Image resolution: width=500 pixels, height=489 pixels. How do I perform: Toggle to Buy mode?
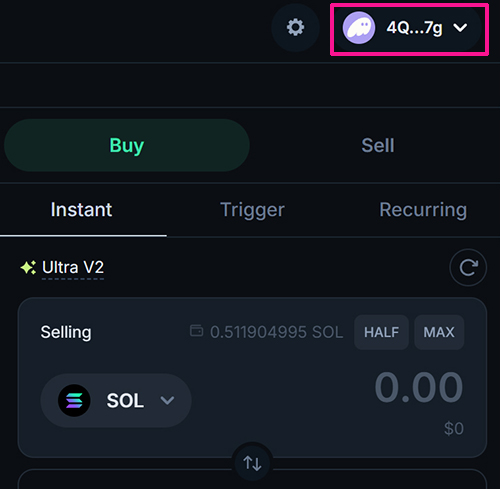pos(127,145)
